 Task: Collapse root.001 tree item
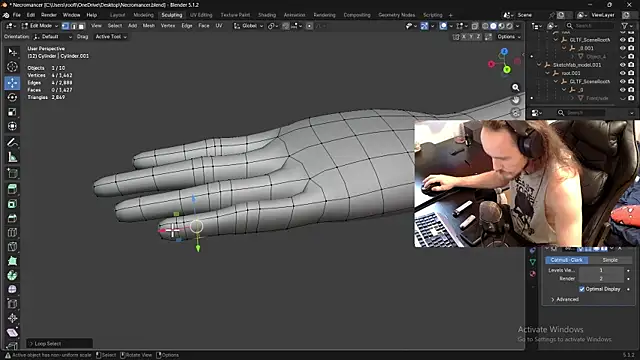coord(548,73)
